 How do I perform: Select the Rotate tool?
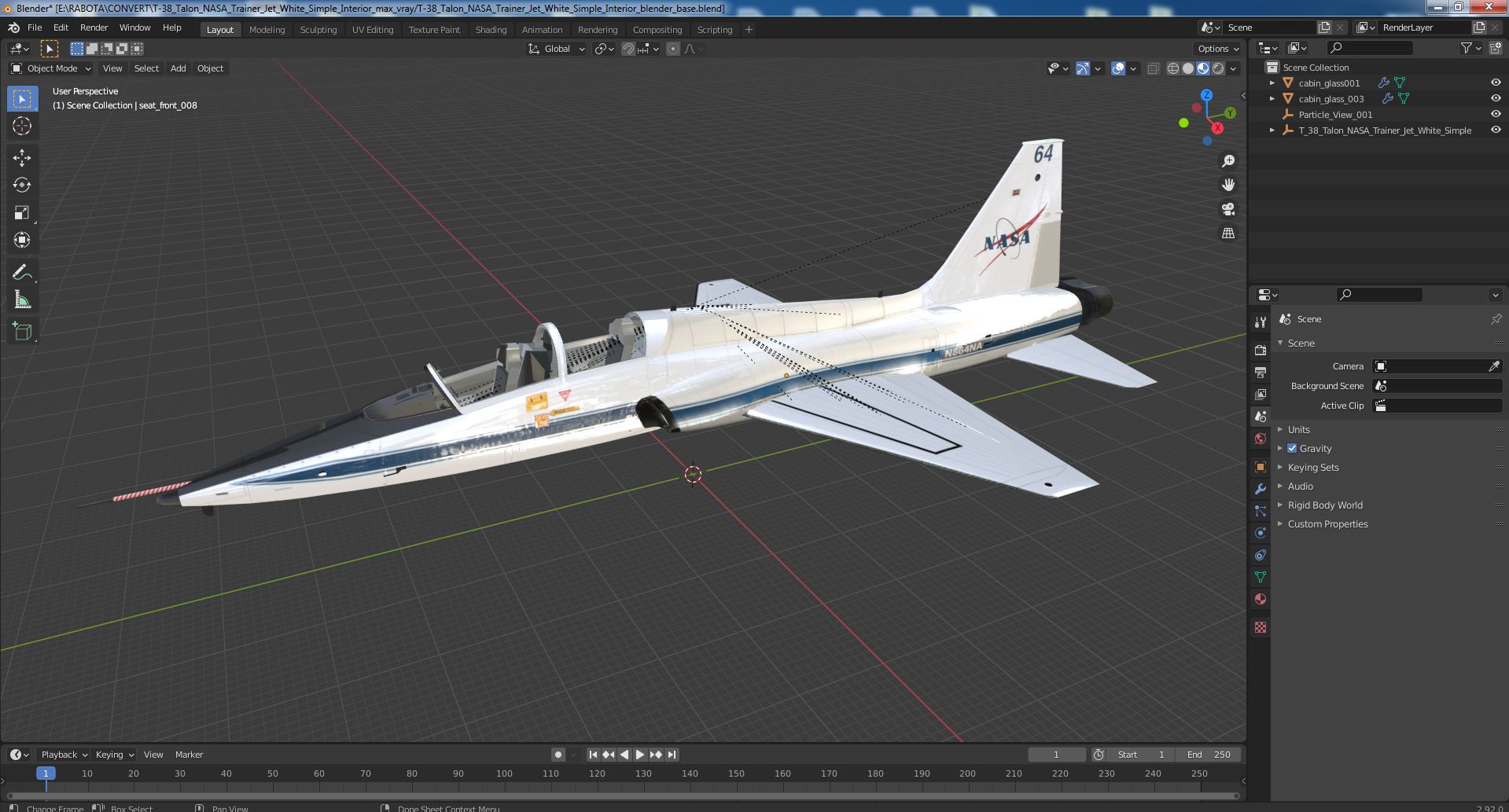[x=22, y=185]
